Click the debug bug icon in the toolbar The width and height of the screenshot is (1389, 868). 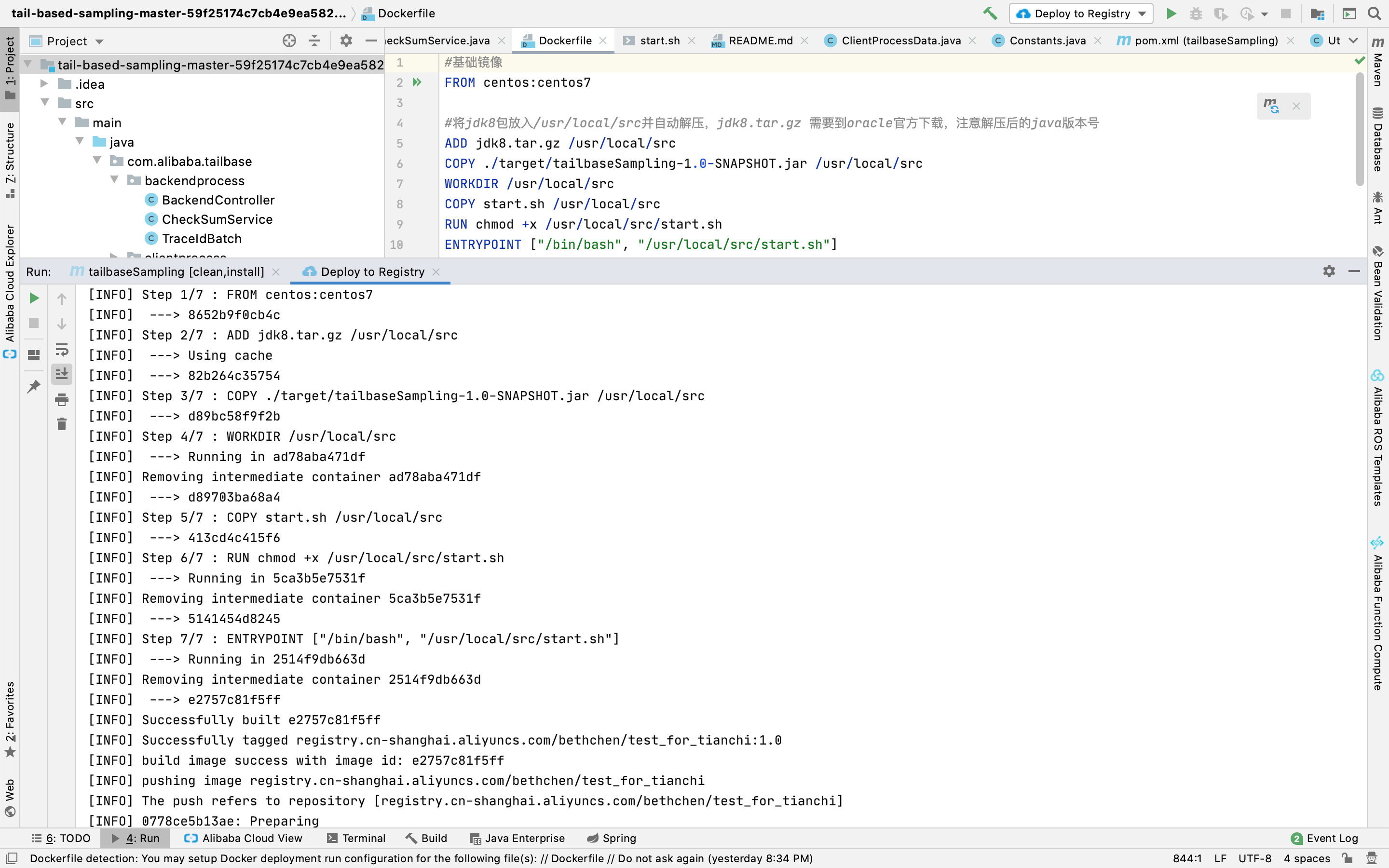(x=1196, y=13)
